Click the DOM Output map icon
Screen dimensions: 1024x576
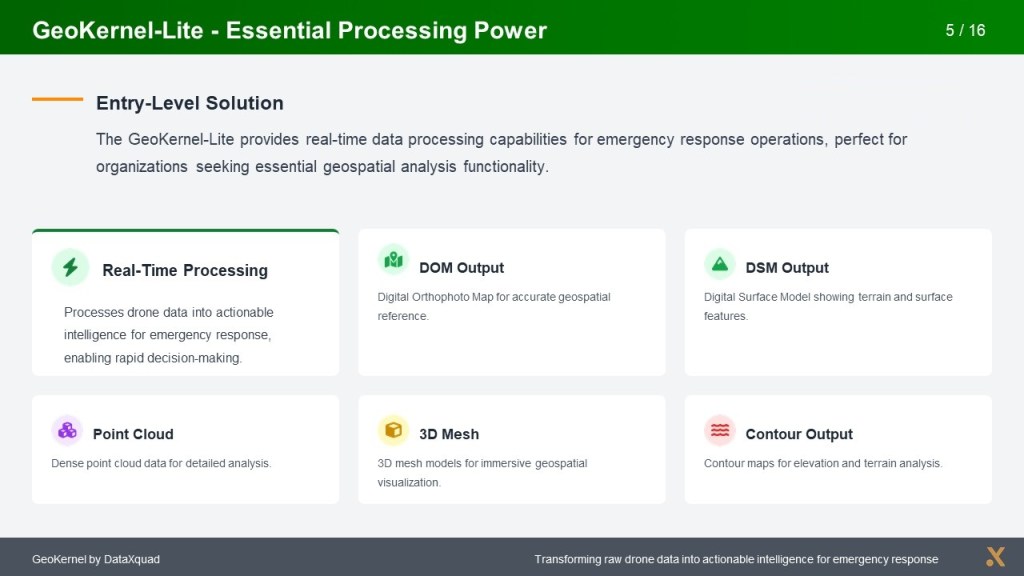pyautogui.click(x=394, y=261)
